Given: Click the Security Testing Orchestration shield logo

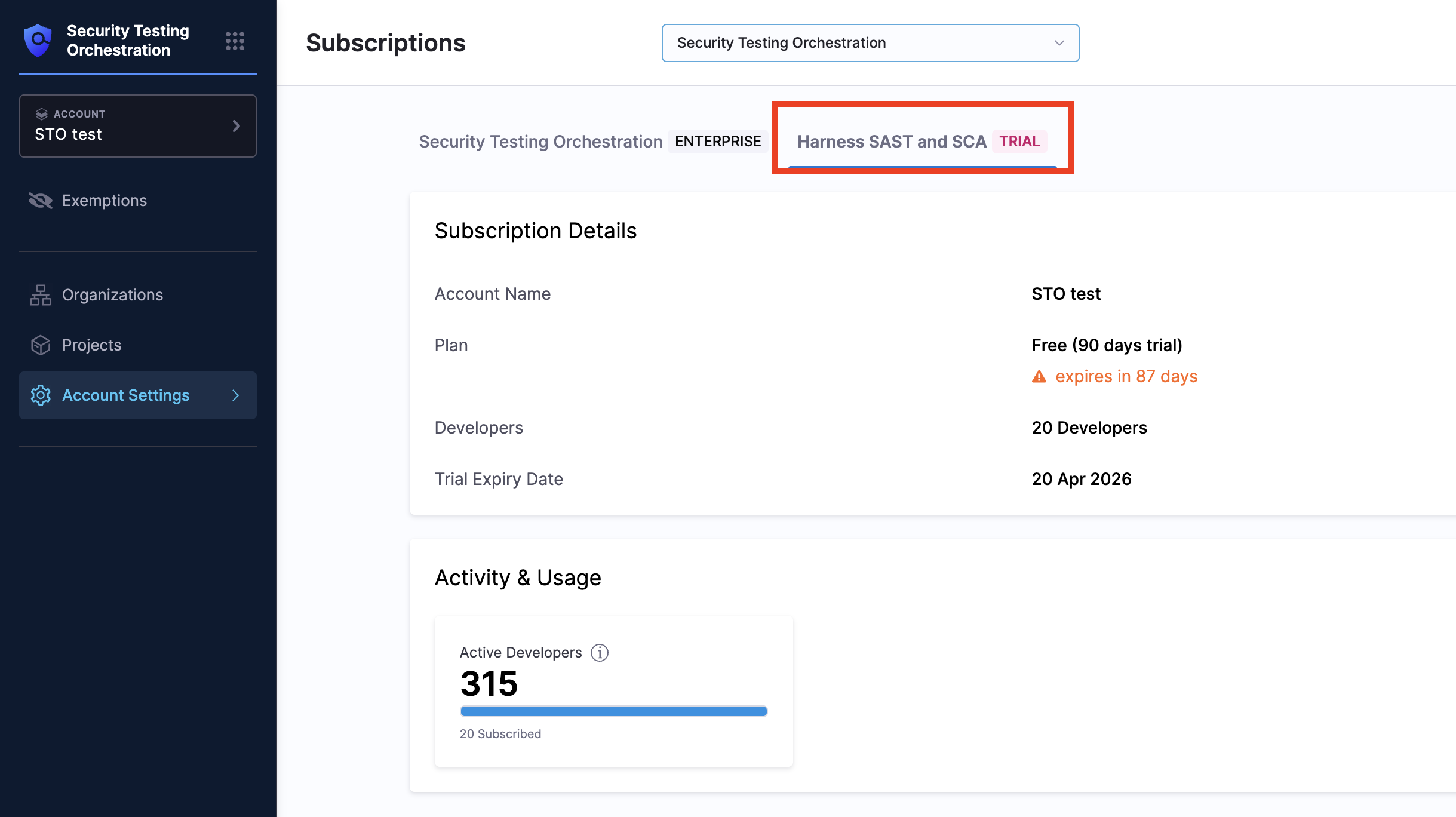Looking at the screenshot, I should tap(38, 41).
